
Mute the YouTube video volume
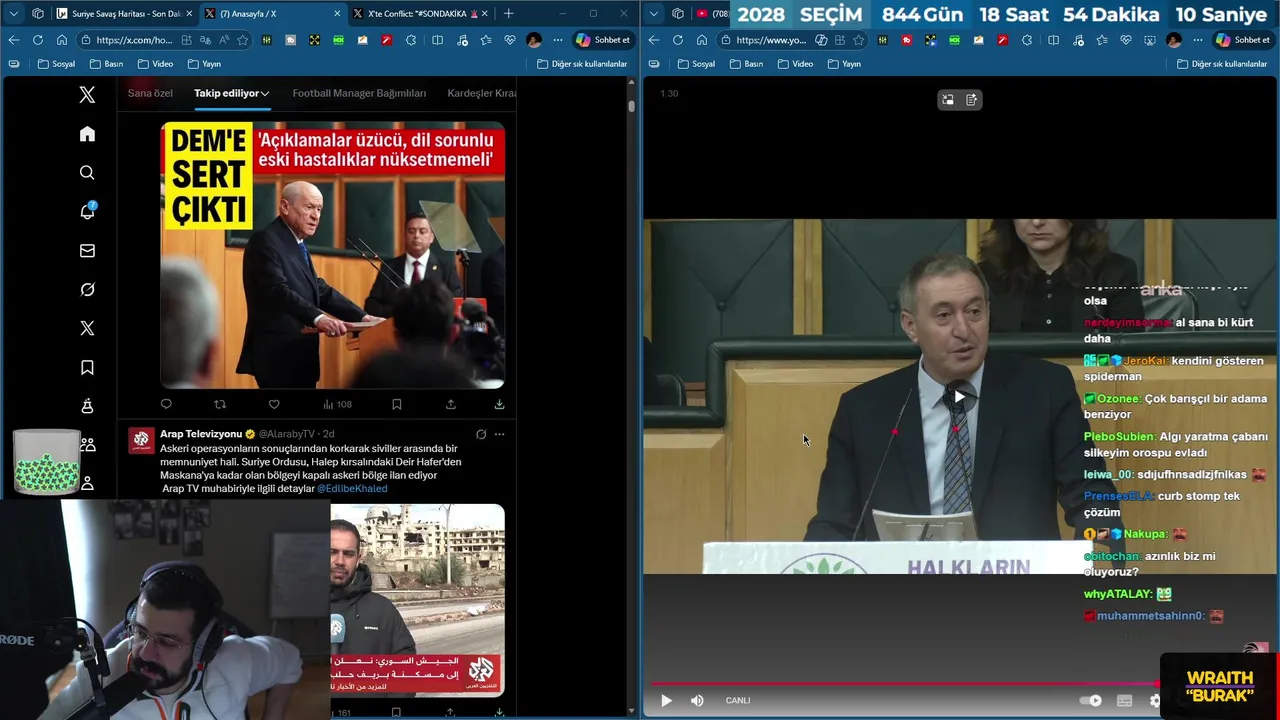(x=697, y=700)
